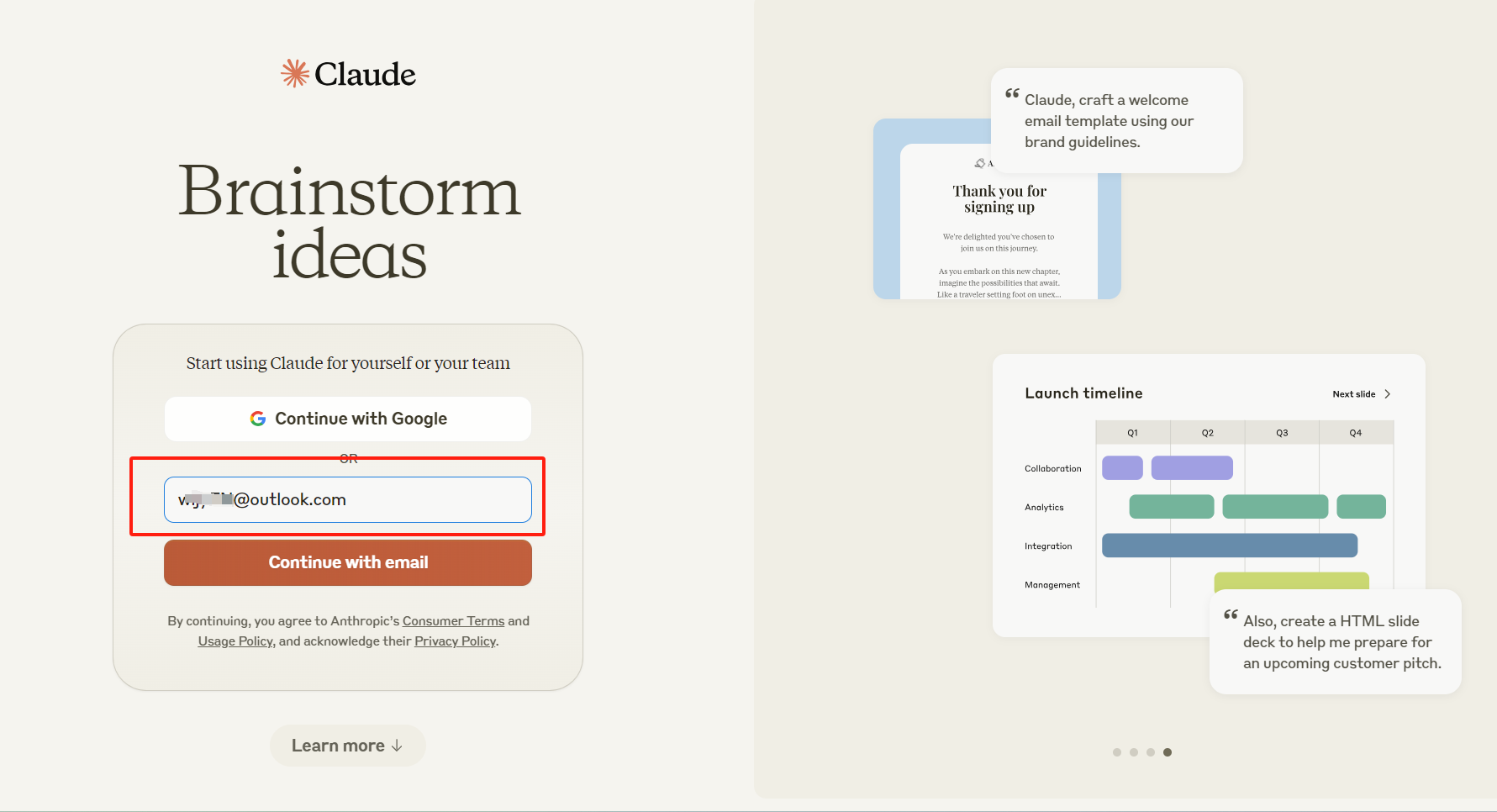Click the 'Claude, craft a welcome' quote bubble
Image resolution: width=1497 pixels, height=812 pixels.
coord(1116,121)
